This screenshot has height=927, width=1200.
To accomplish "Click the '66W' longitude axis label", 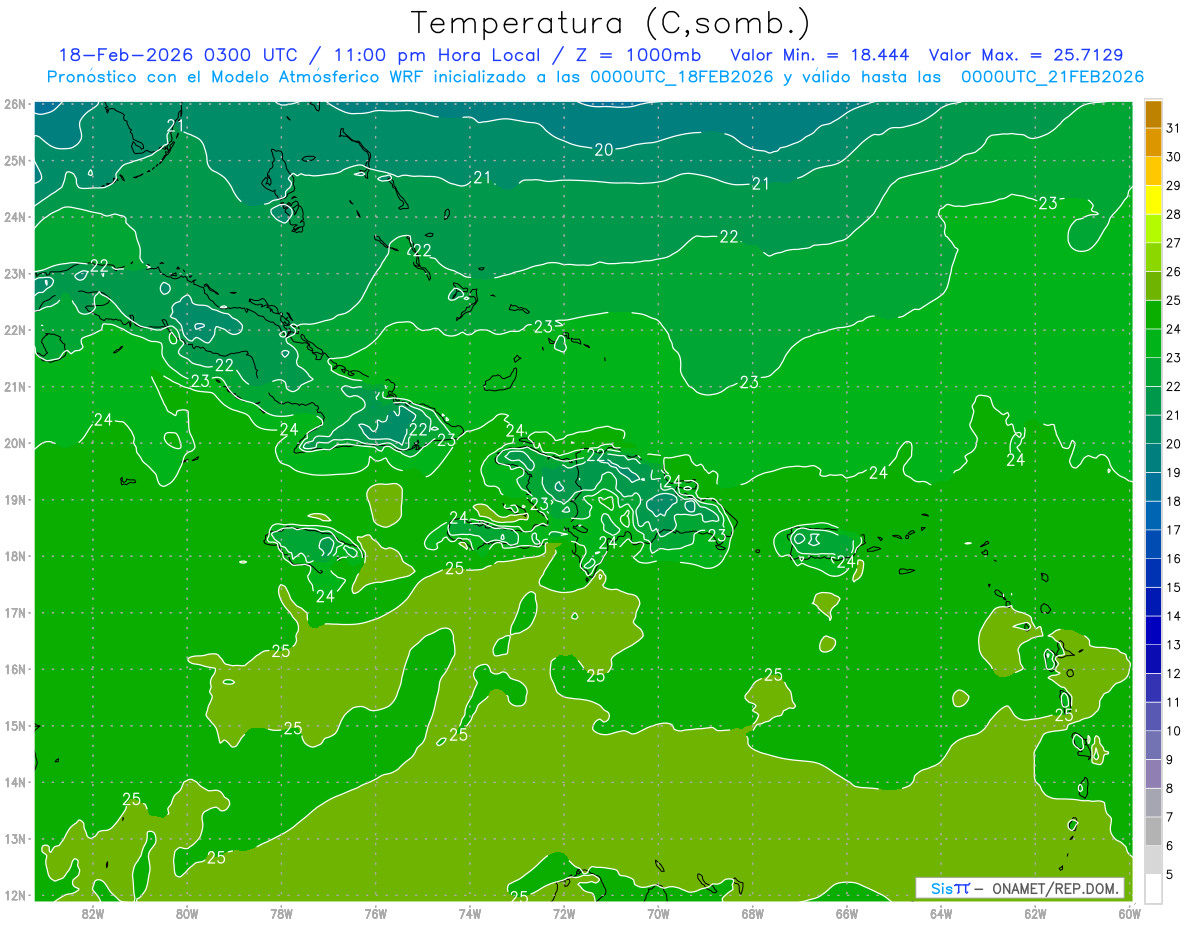I will pyautogui.click(x=847, y=913).
